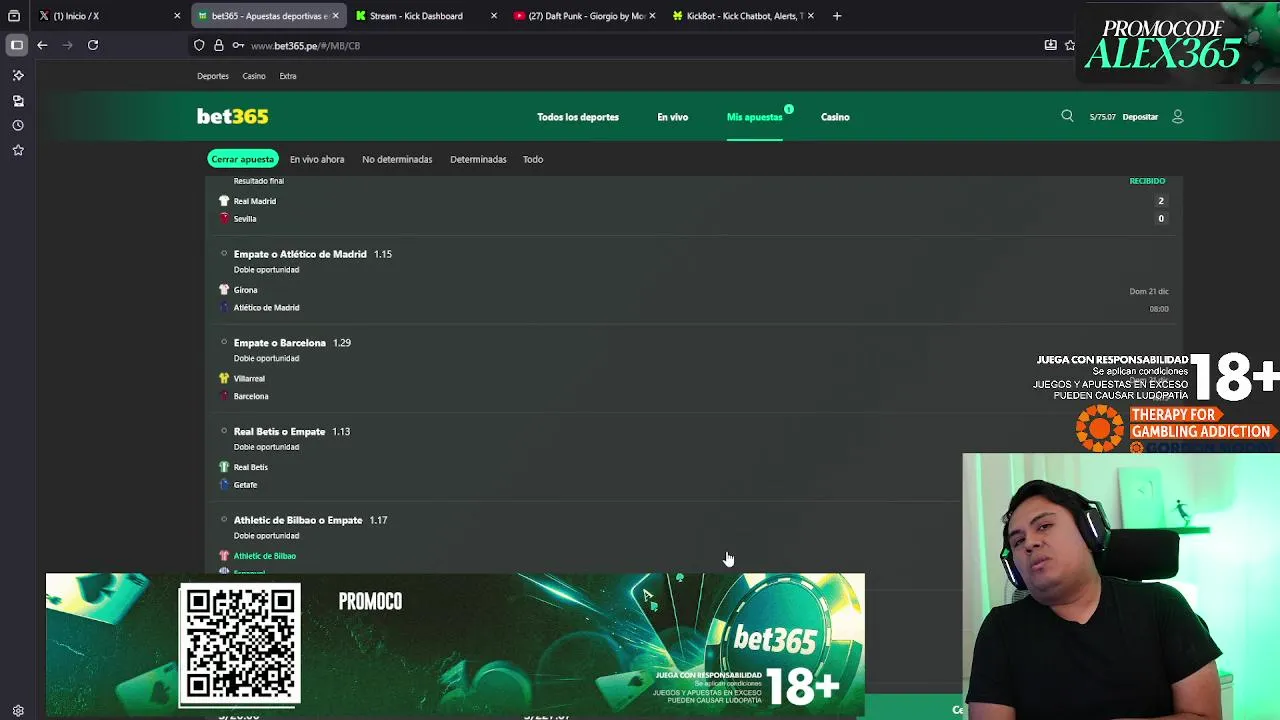The height and width of the screenshot is (720, 1280).
Task: Click status circle beside Real Betis o Empate
Action: 224,431
